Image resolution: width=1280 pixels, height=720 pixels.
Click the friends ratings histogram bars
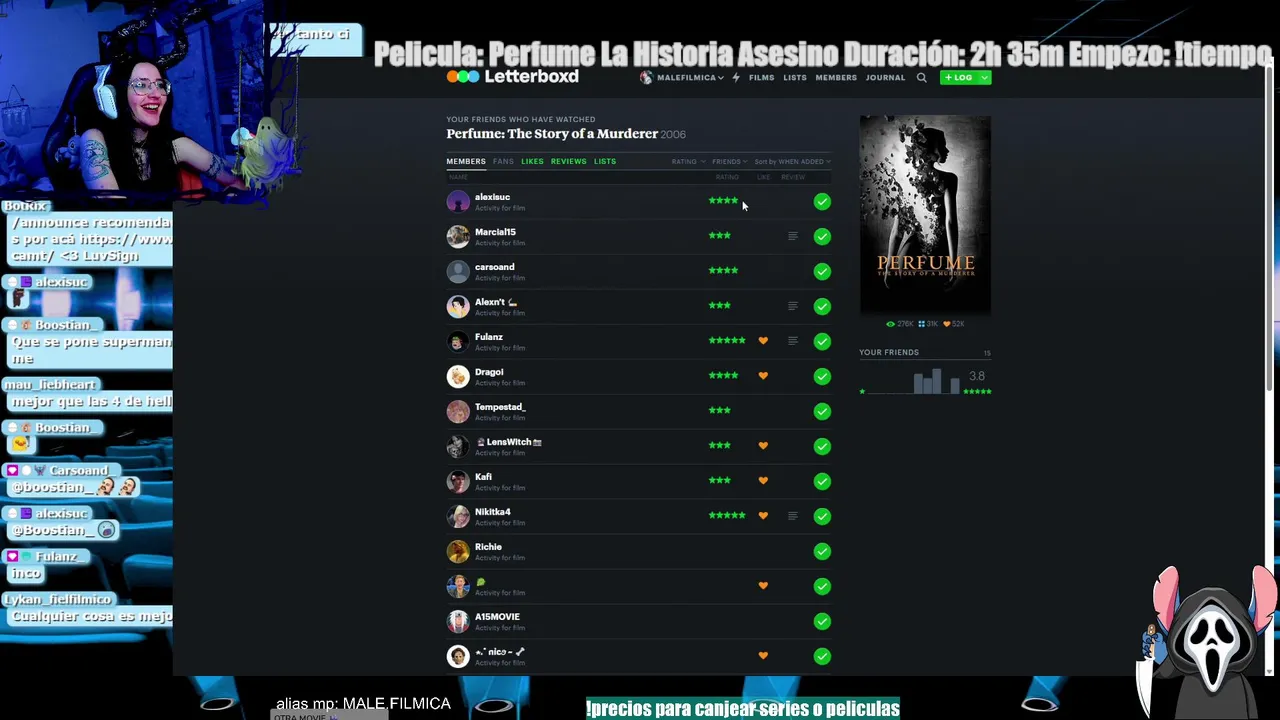coord(925,381)
